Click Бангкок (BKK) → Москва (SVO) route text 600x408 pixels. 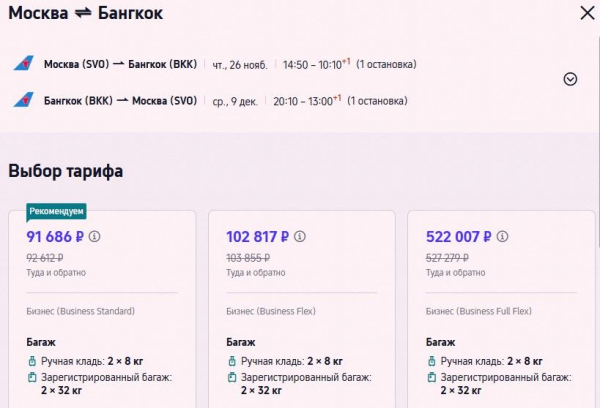click(121, 101)
